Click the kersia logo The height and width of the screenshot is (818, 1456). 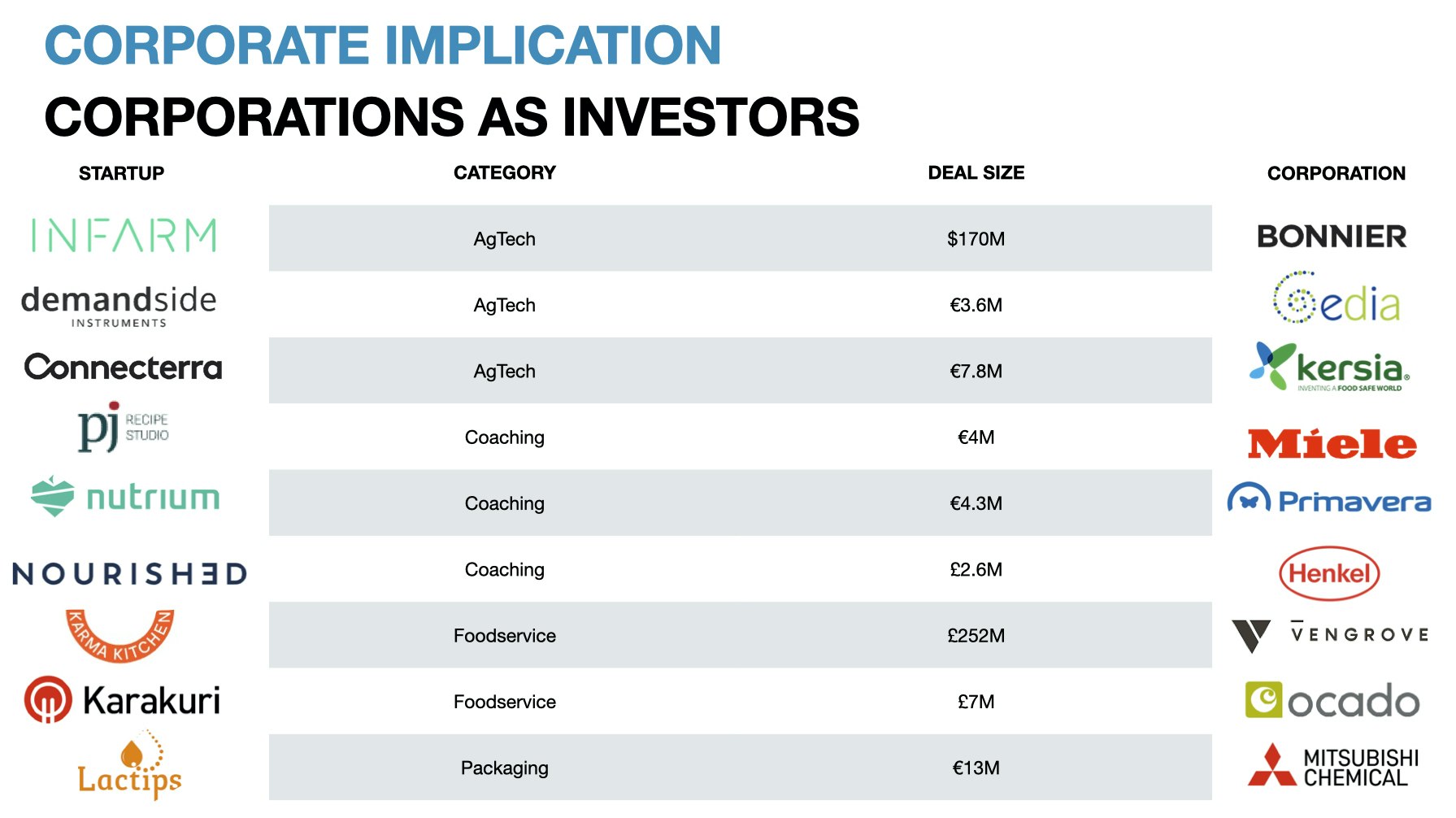tap(1330, 368)
